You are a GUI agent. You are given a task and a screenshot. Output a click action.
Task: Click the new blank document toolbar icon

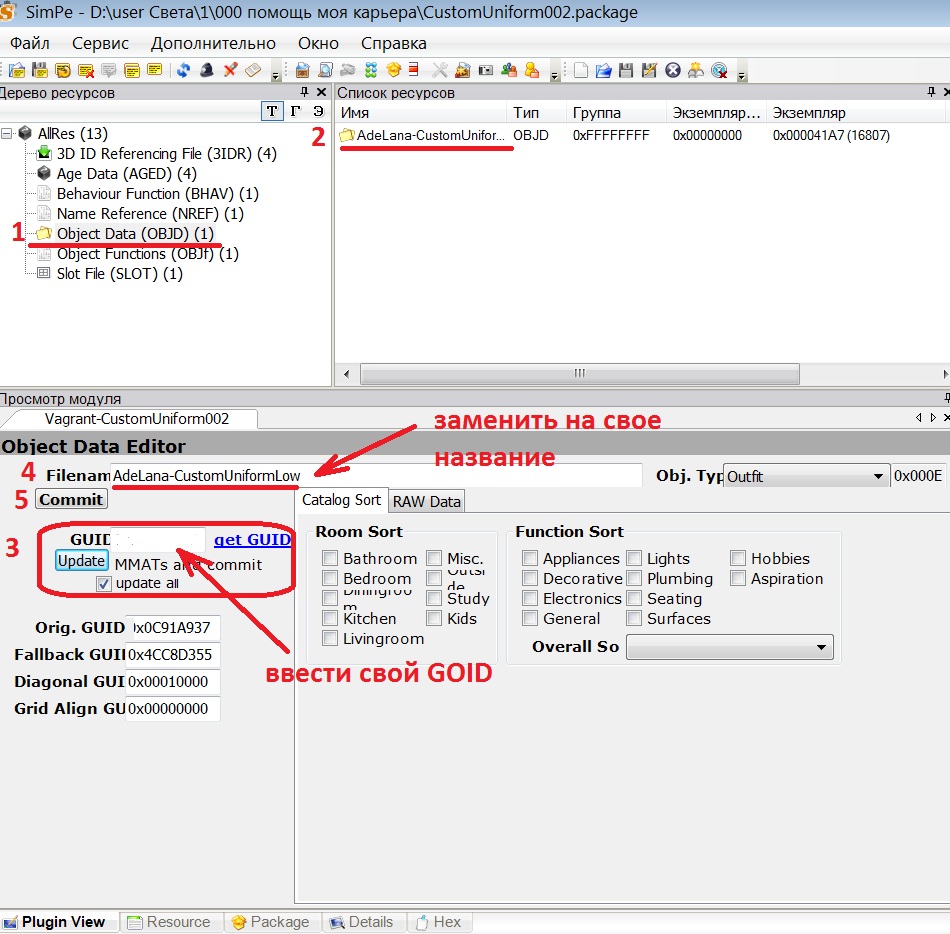581,70
